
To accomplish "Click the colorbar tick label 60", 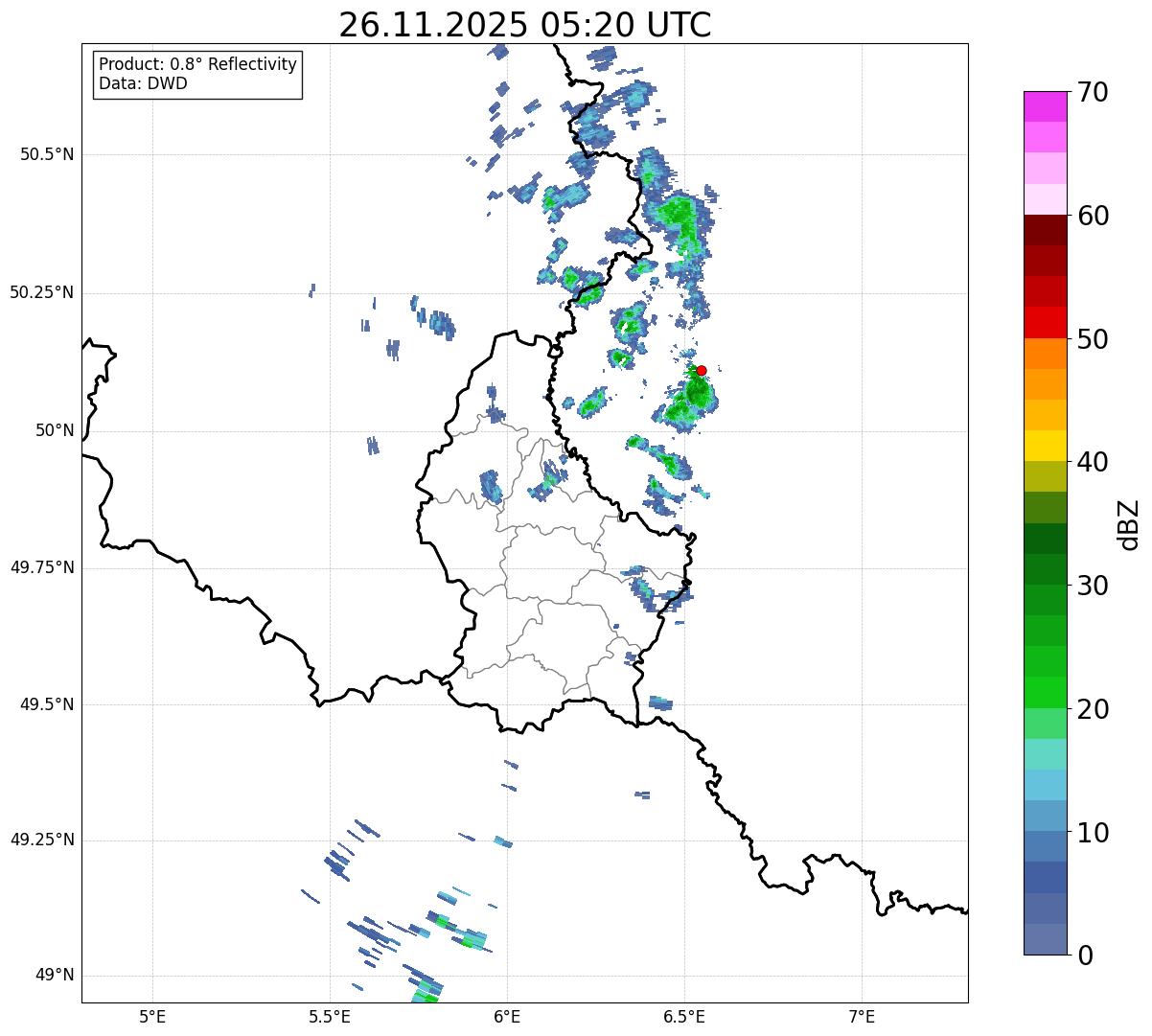I will point(1092,216).
